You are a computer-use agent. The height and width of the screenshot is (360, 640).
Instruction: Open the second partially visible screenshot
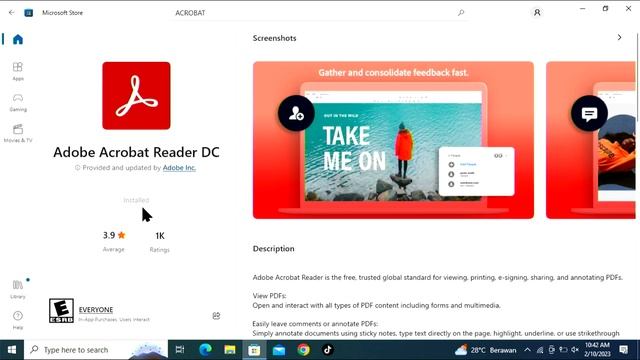point(591,140)
